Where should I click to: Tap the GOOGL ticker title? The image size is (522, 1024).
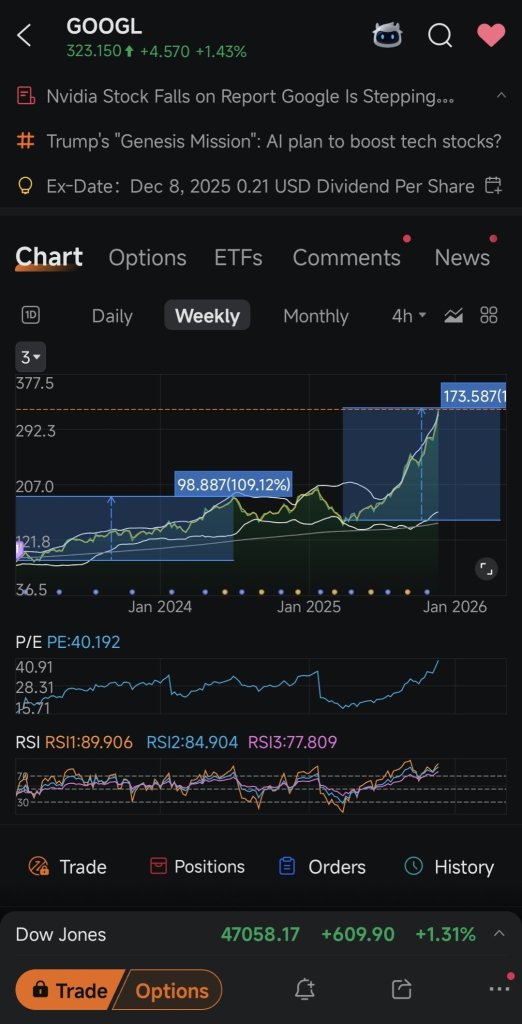click(x=104, y=26)
